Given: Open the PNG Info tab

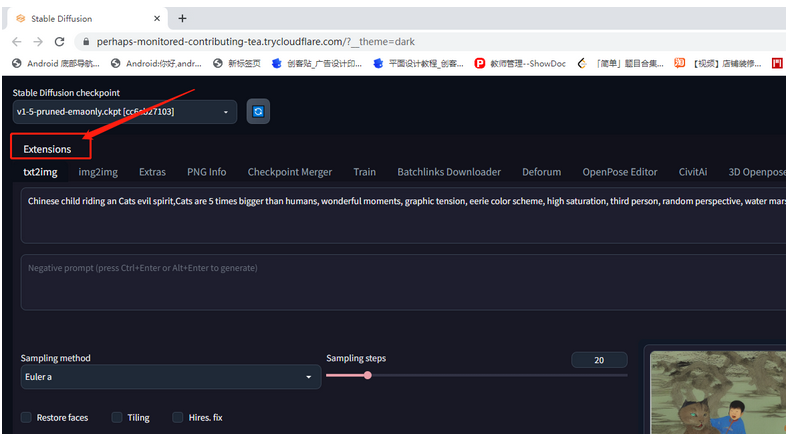Looking at the screenshot, I should [x=207, y=172].
